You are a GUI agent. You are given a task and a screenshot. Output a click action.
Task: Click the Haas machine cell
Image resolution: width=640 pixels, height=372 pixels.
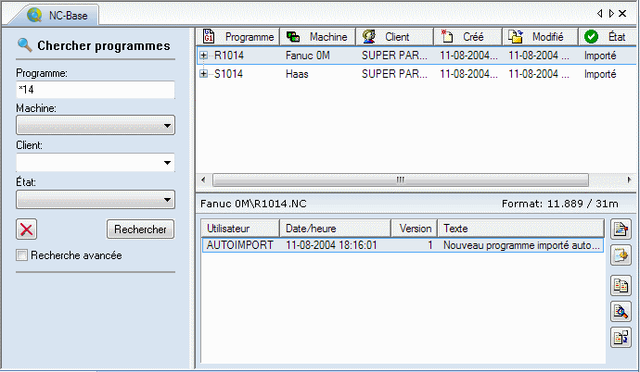tap(297, 74)
